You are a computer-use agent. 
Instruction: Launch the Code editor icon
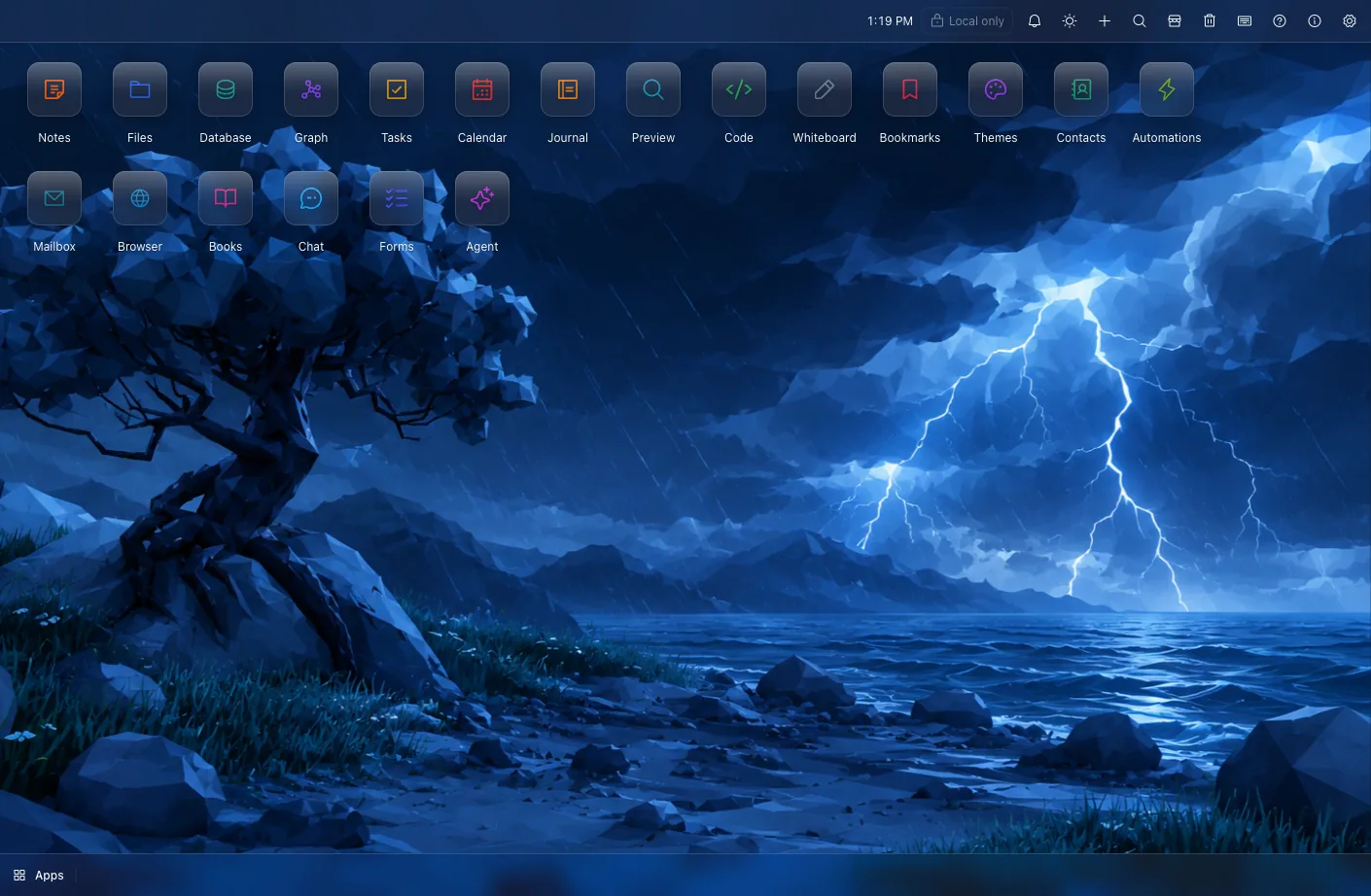pyautogui.click(x=739, y=89)
